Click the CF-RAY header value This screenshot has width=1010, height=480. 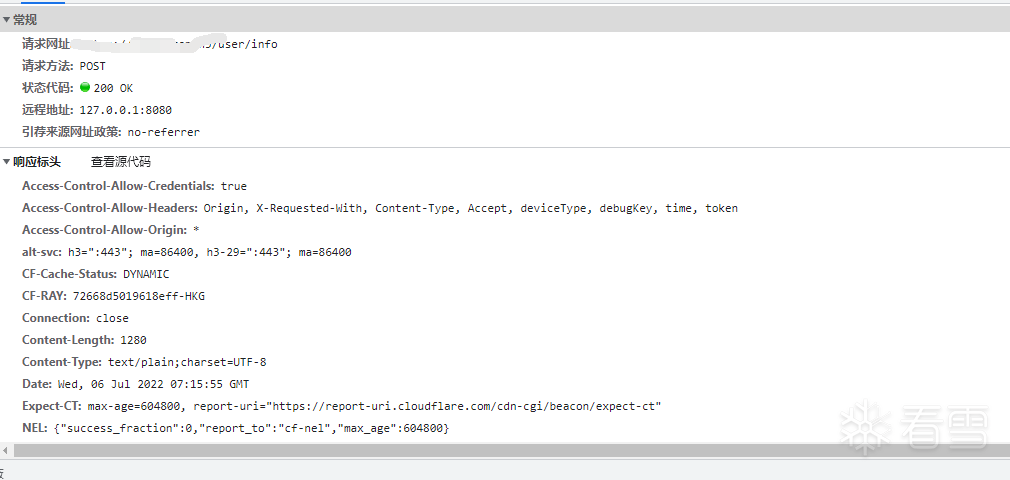click(x=138, y=296)
